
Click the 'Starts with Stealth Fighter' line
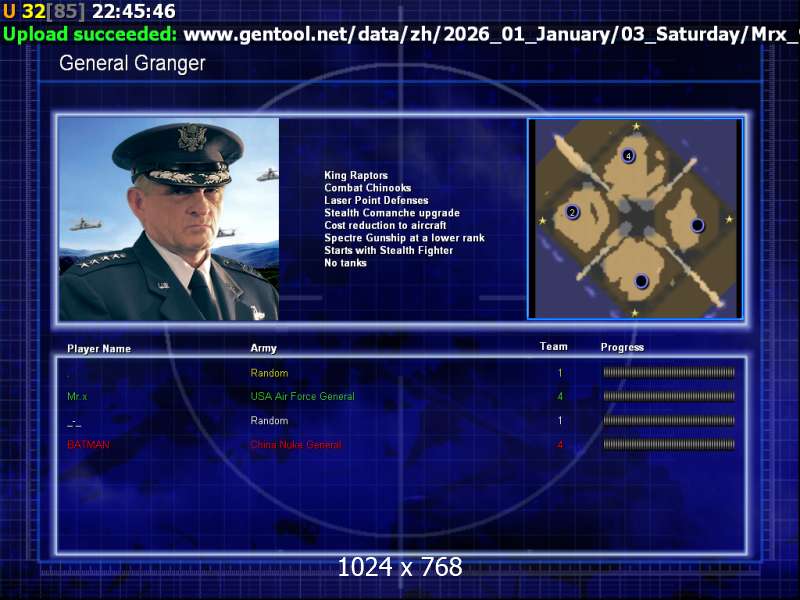point(388,250)
